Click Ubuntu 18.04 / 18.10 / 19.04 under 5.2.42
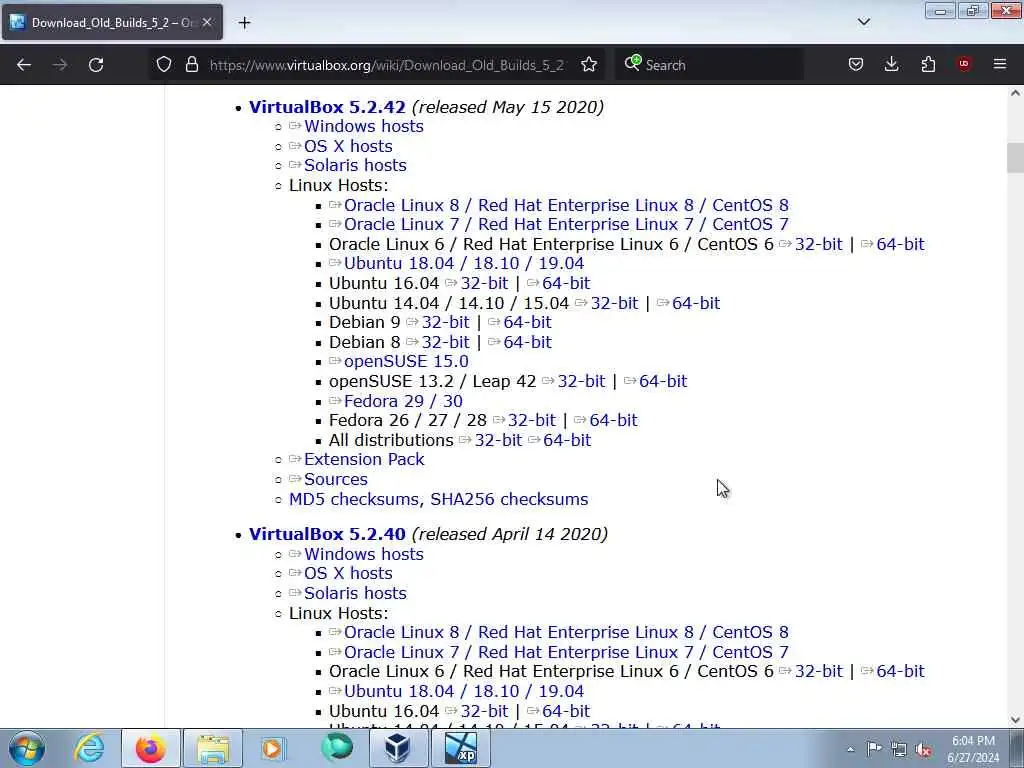 [x=464, y=263]
